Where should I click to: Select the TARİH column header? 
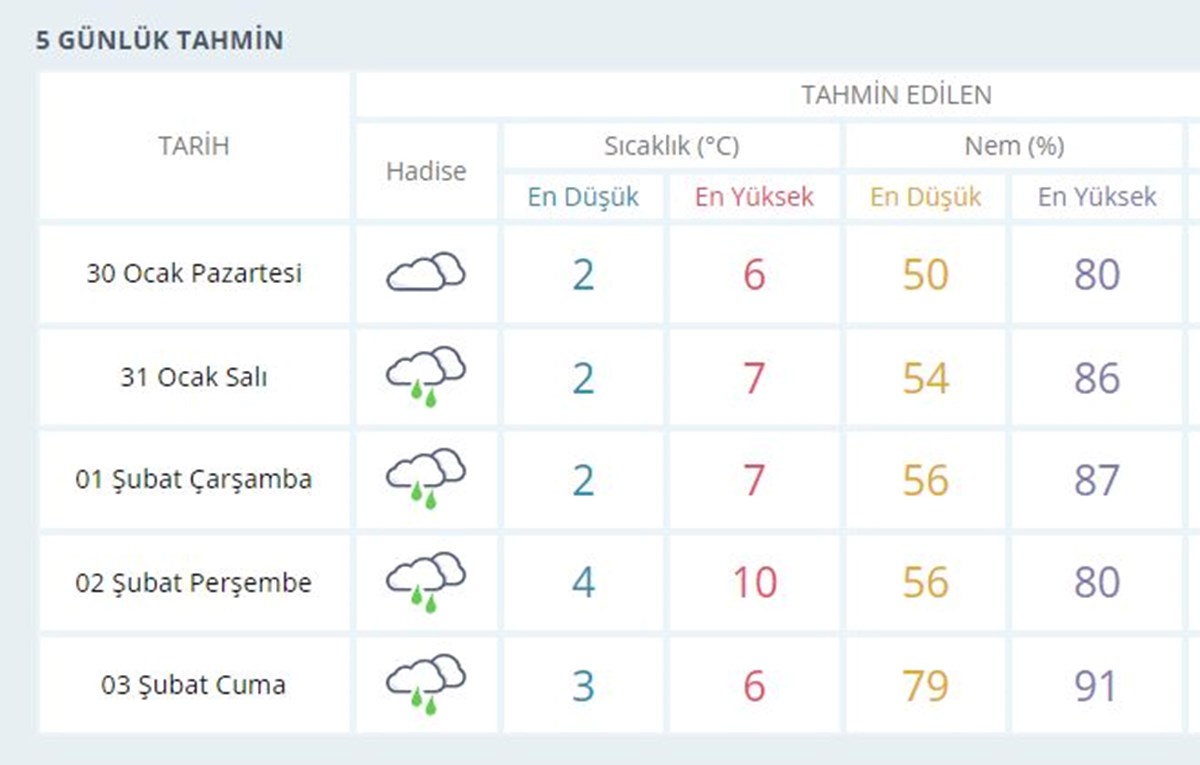[x=194, y=146]
